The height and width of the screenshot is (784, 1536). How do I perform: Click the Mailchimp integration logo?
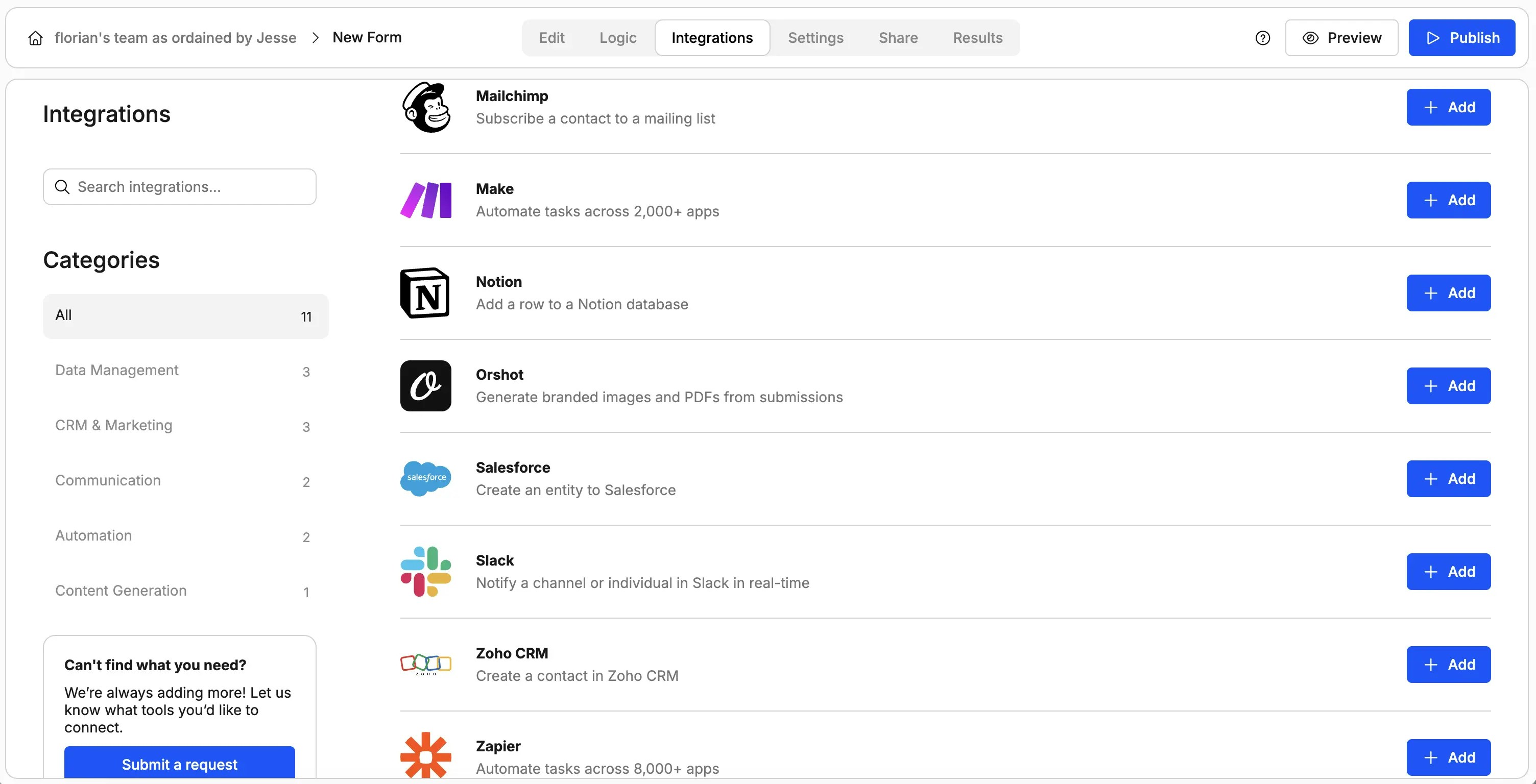(425, 107)
